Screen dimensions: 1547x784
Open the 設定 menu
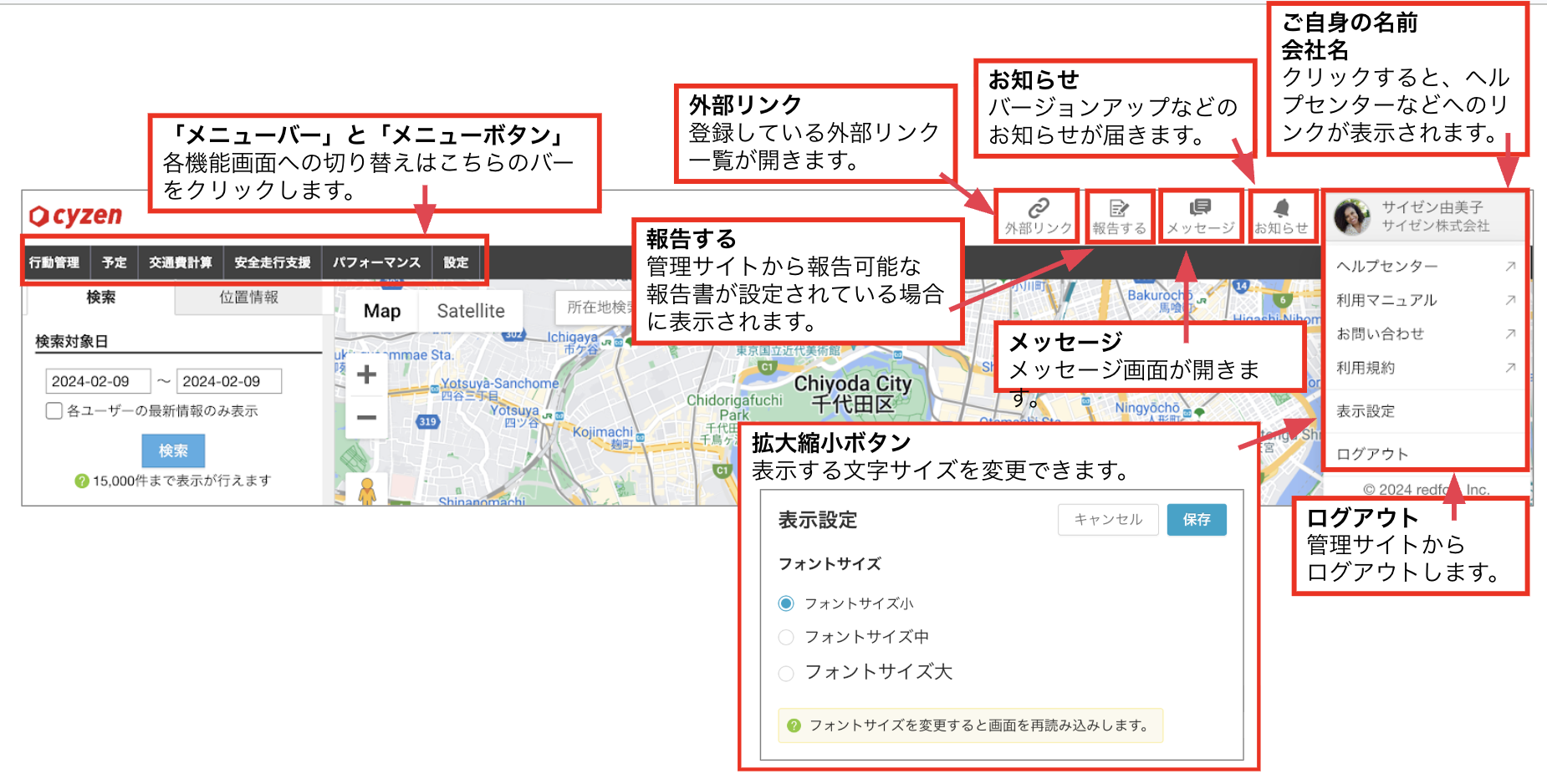pyautogui.click(x=456, y=262)
